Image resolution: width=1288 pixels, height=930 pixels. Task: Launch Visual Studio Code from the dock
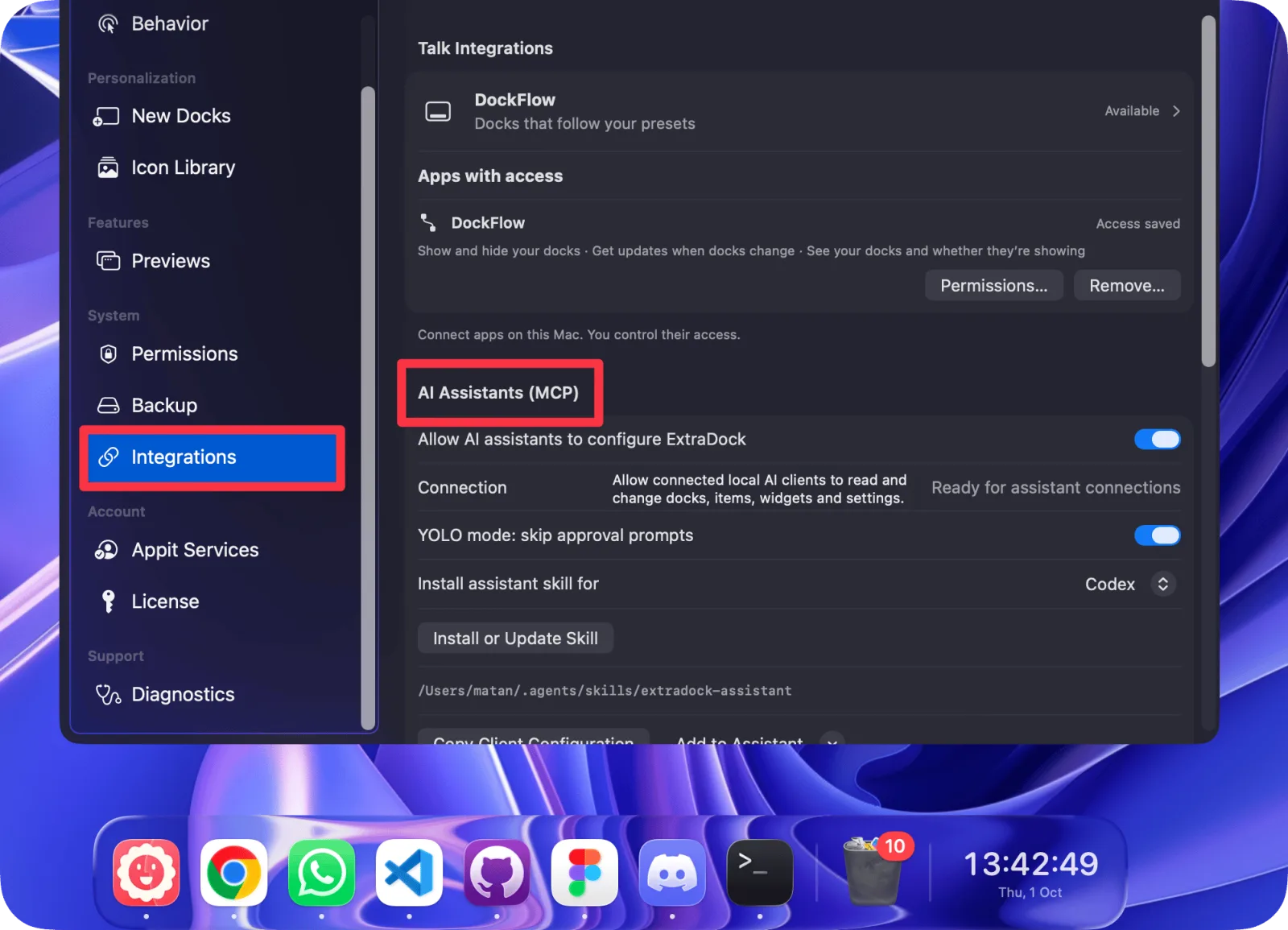pos(410,873)
